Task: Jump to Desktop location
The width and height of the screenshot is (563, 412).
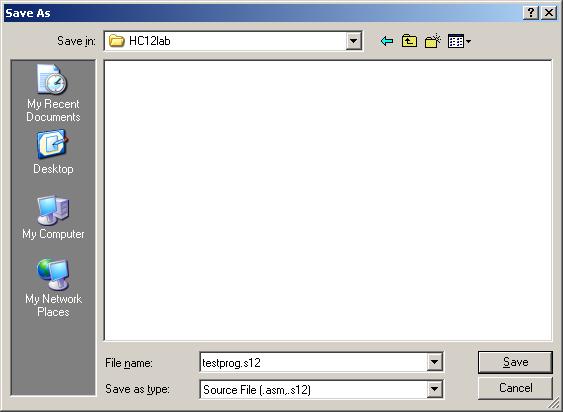Action: pos(53,153)
